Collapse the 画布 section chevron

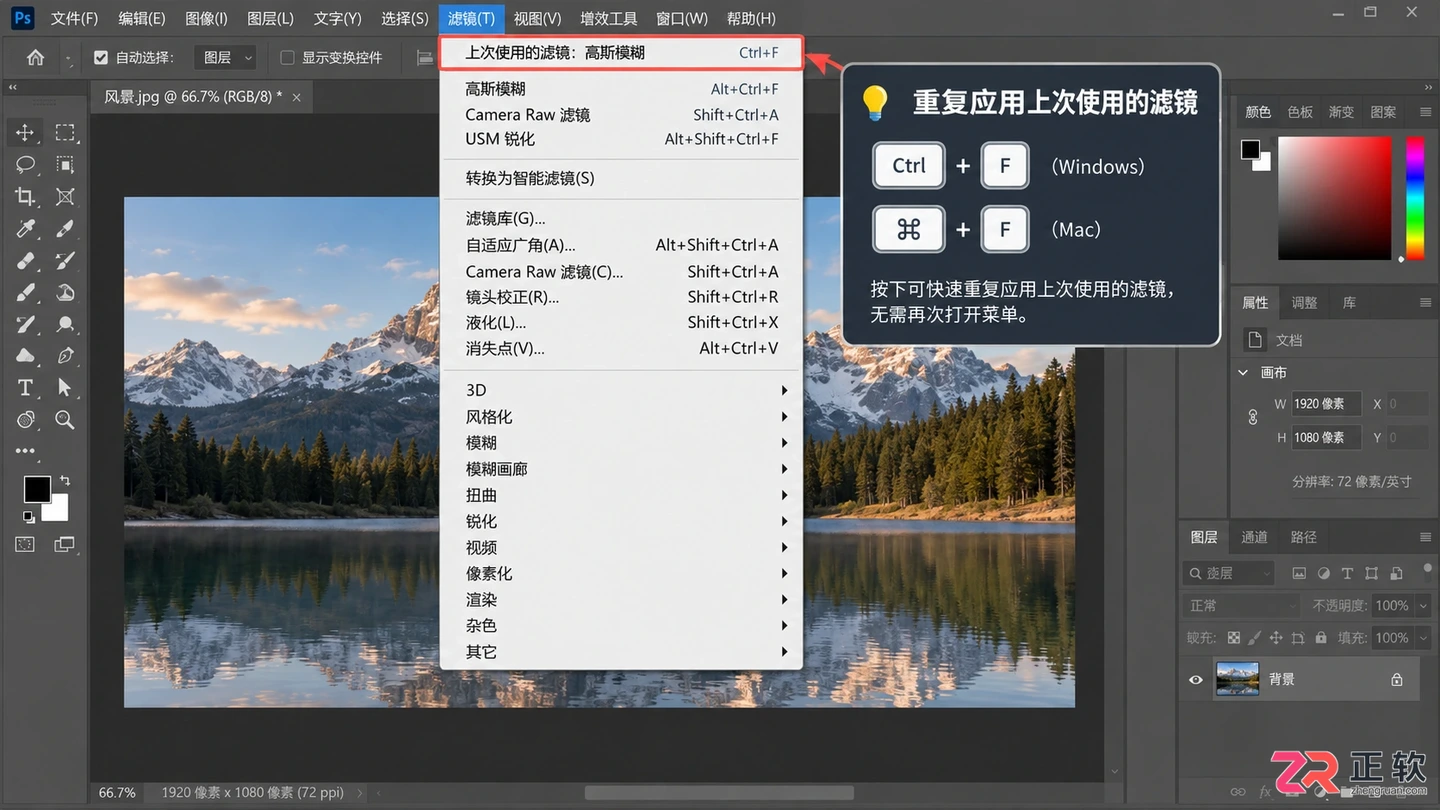1243,372
